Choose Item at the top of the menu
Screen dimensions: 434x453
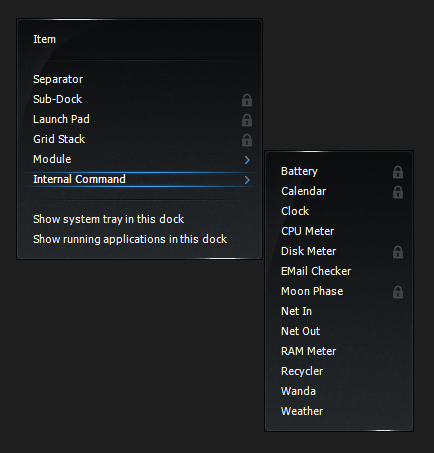(x=139, y=39)
